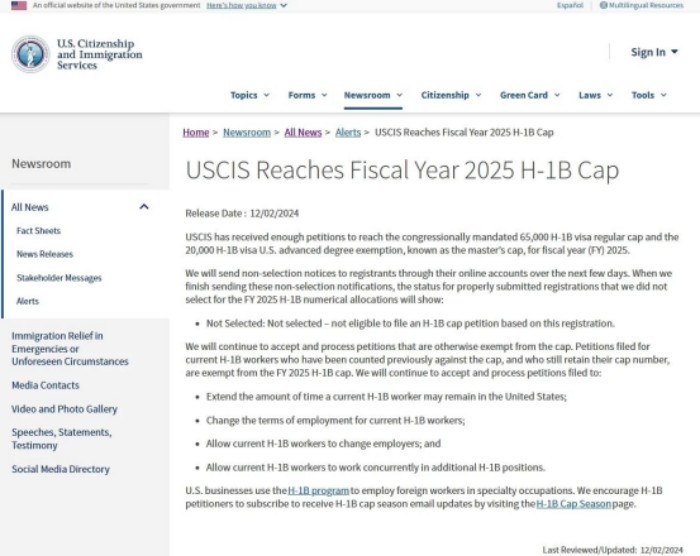This screenshot has width=700, height=556.
Task: Open Stakeholder Messages in the sidebar
Action: point(59,278)
